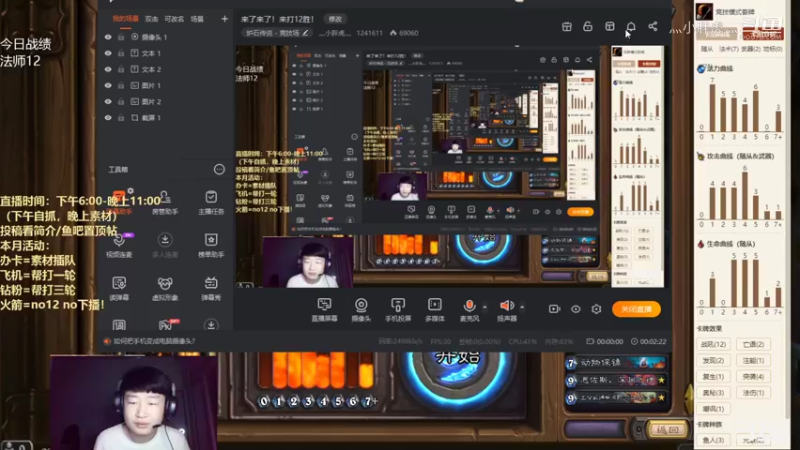Open the layout icon in header
This screenshot has height=450, width=800.
[610, 27]
